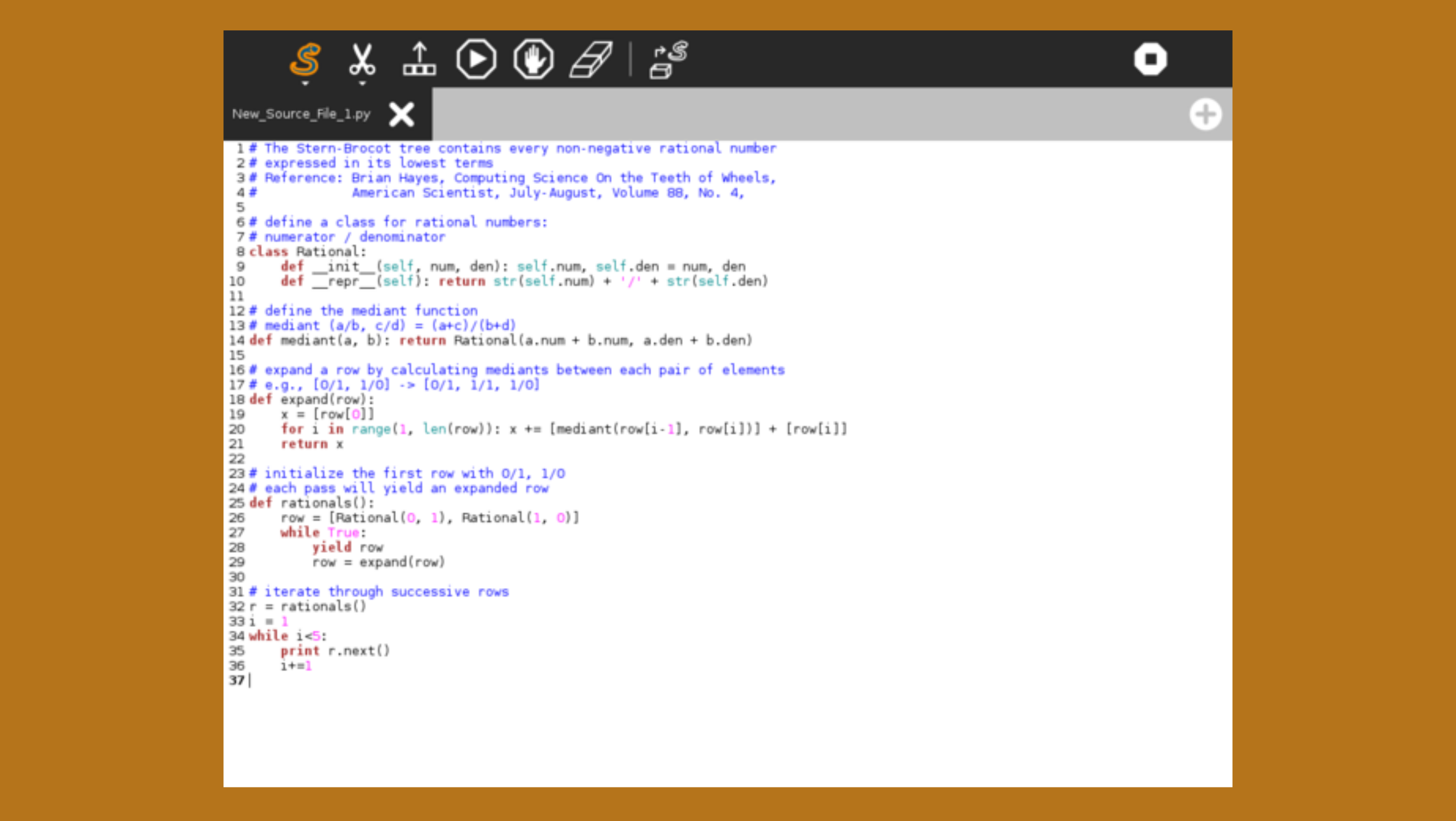Click the 'def __repr__(self)' line
This screenshot has height=821, width=1456.
coord(524,281)
